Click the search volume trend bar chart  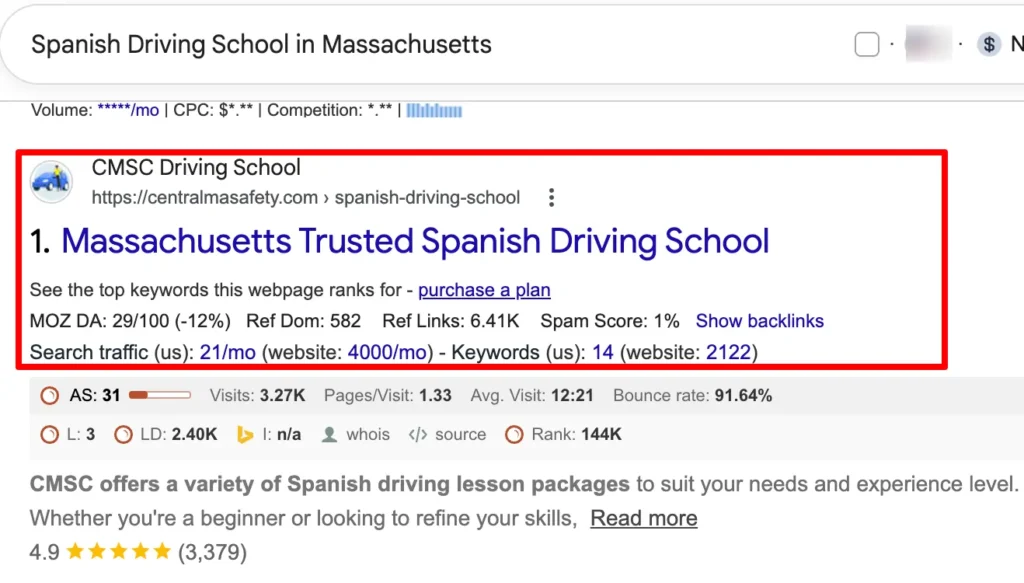(x=434, y=111)
